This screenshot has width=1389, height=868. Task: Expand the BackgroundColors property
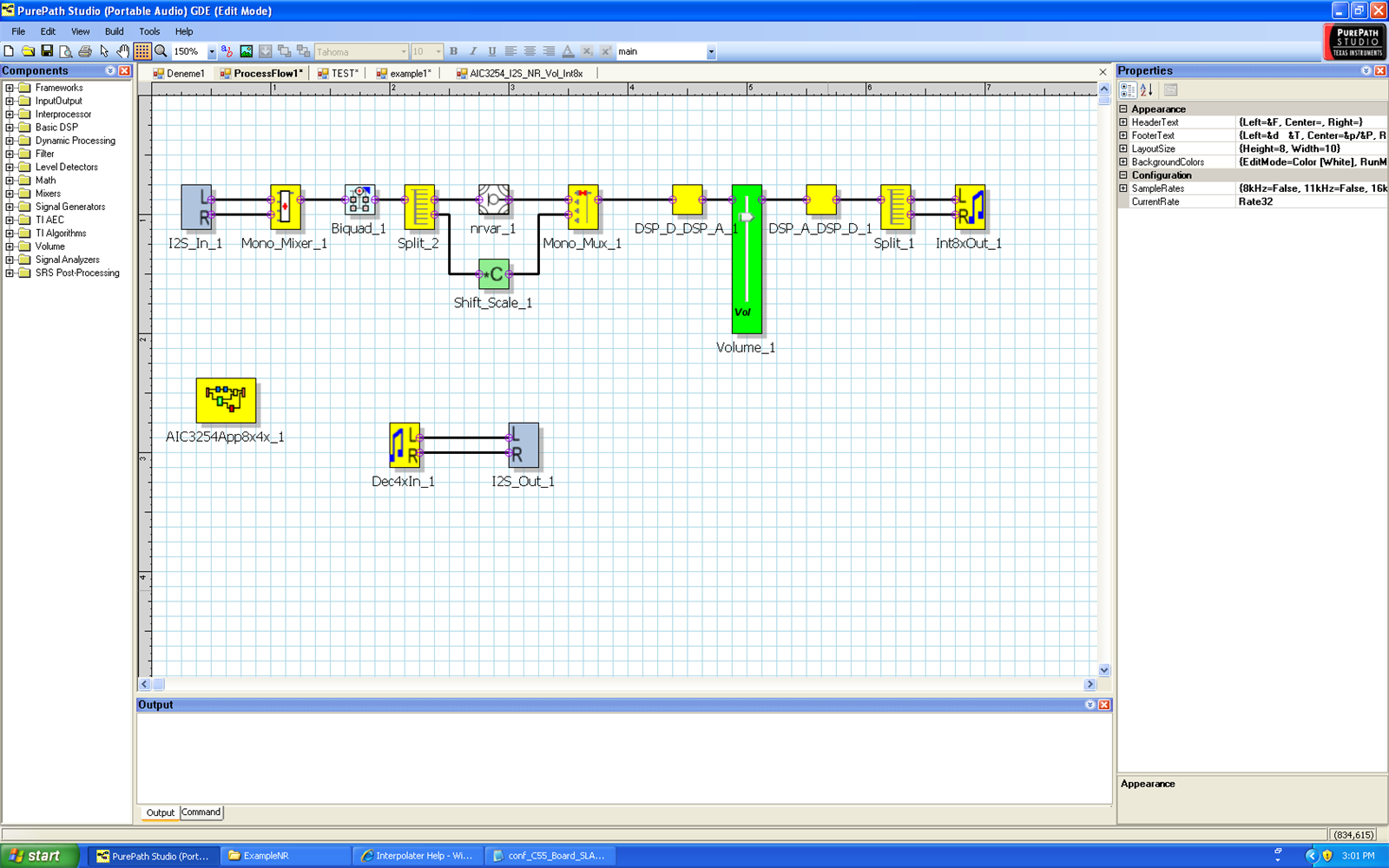(x=1123, y=162)
